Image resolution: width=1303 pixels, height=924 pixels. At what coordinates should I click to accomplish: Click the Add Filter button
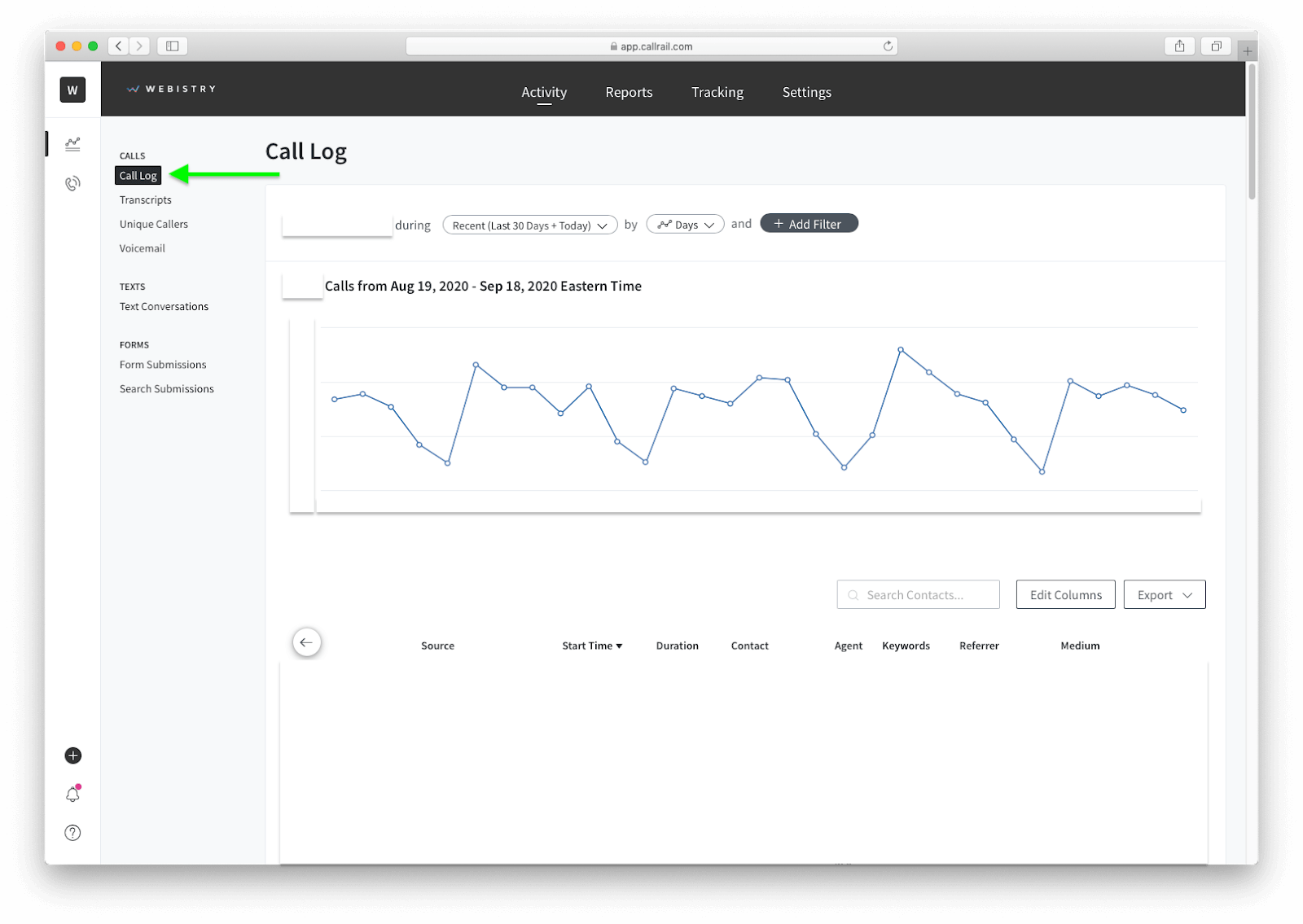[x=809, y=223]
